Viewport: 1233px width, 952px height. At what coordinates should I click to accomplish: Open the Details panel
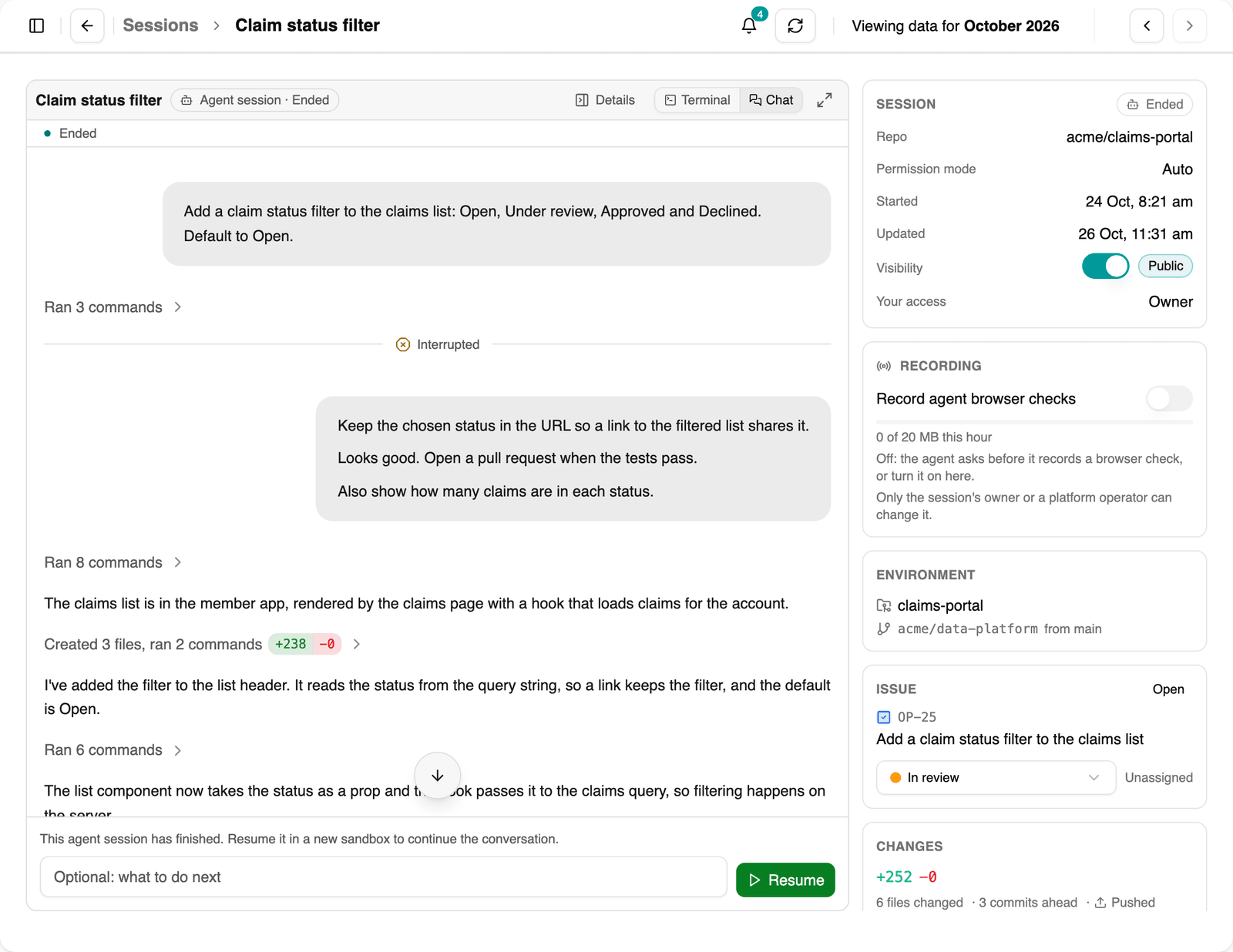[606, 100]
